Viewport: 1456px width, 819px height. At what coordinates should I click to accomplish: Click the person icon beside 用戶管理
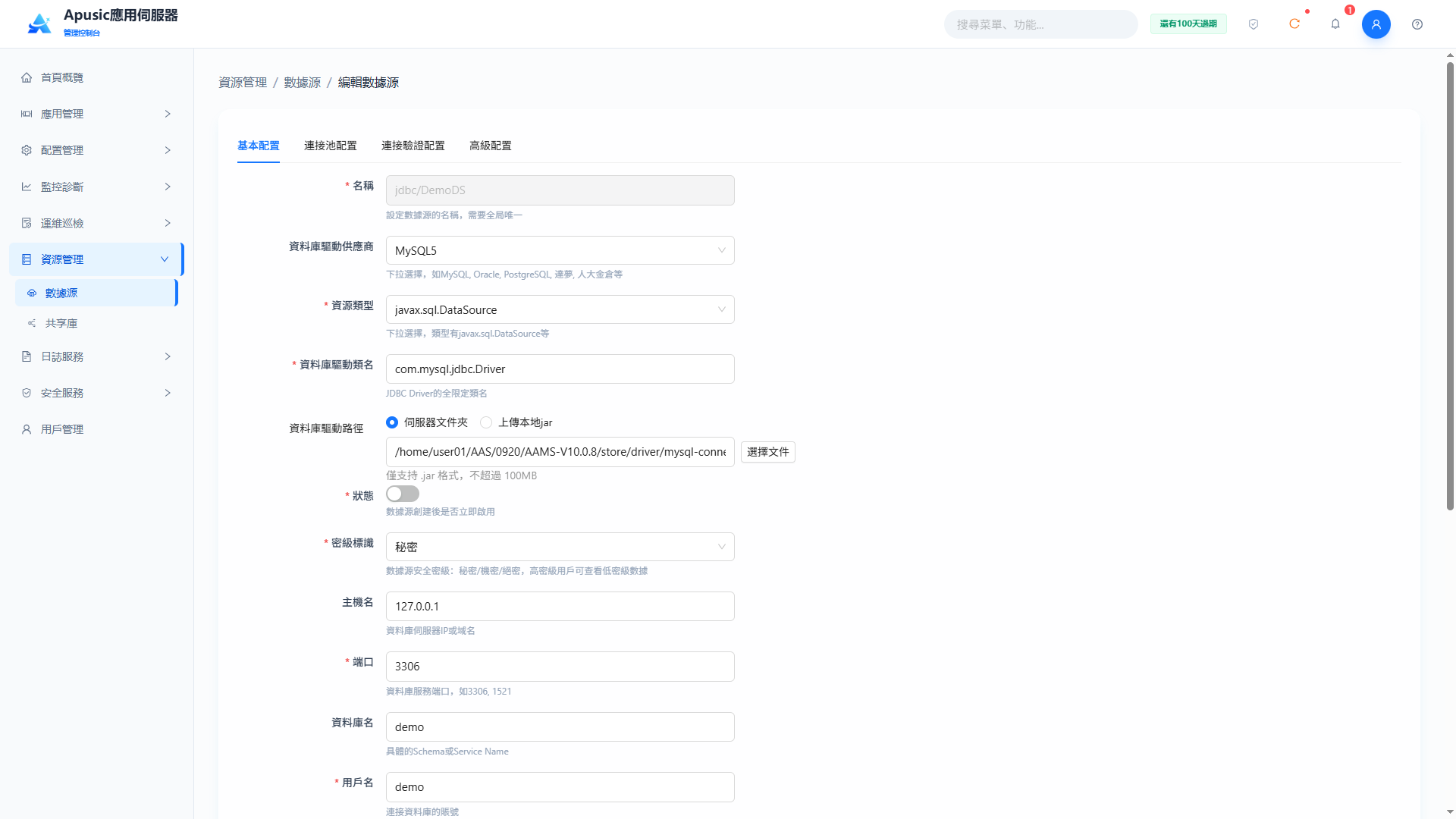point(27,429)
